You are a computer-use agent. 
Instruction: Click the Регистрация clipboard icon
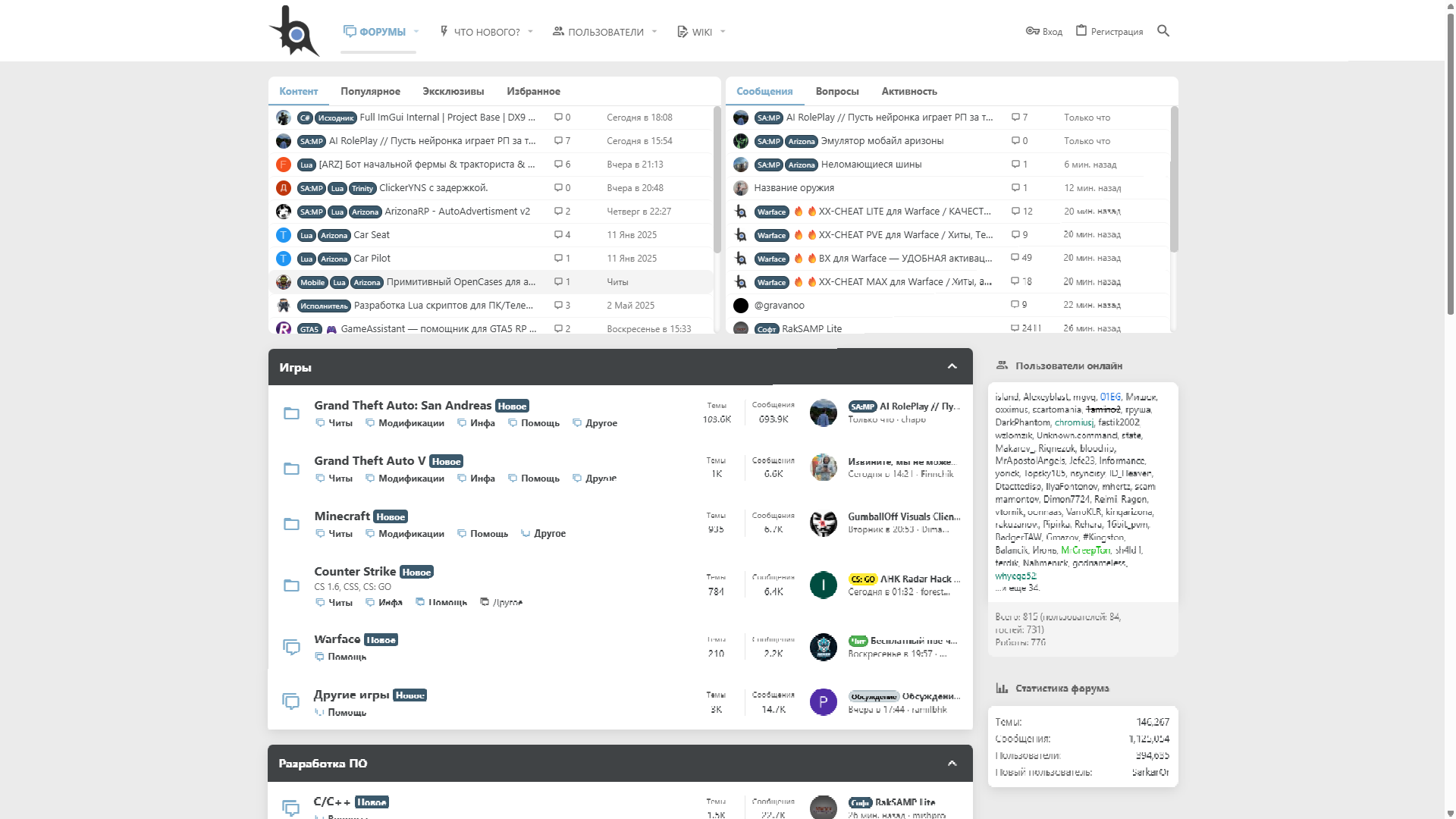tap(1081, 31)
